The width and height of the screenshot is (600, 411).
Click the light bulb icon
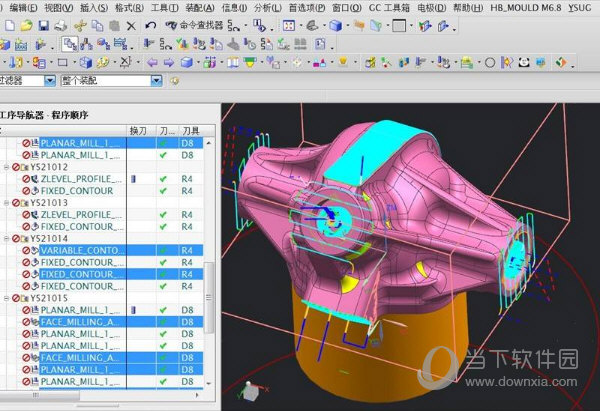343,61
